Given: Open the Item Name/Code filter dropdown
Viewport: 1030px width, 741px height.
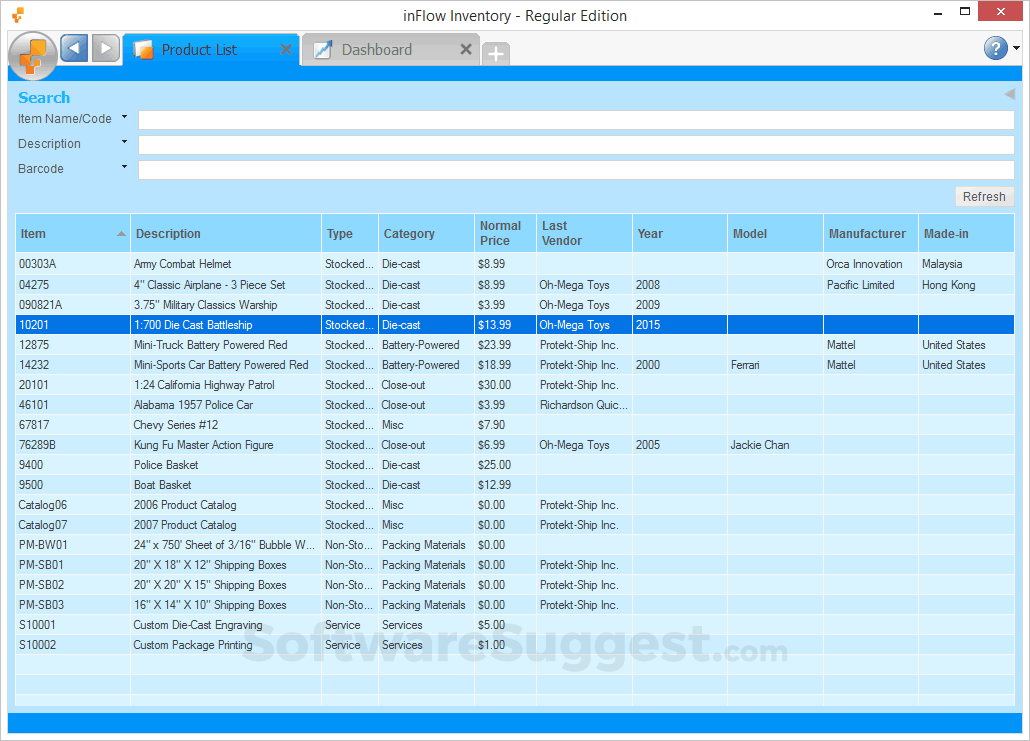Looking at the screenshot, I should coord(125,117).
